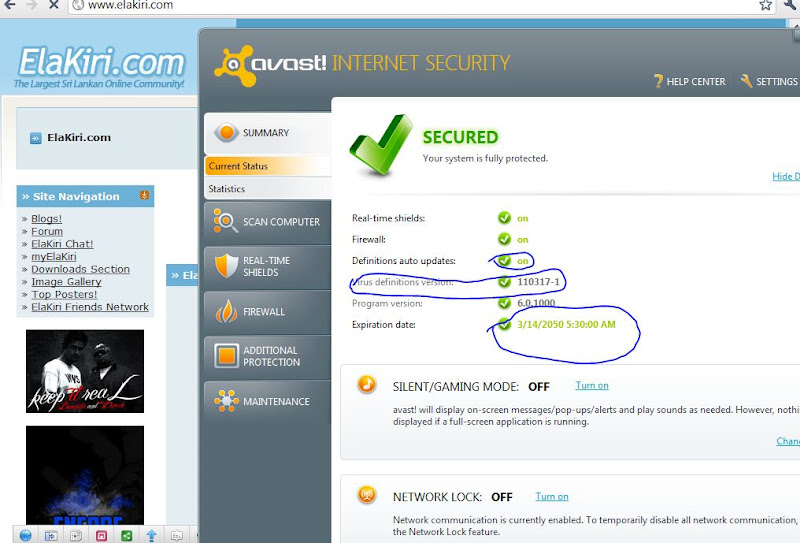The image size is (800, 543).
Task: Click the large green Secured checkmark
Action: tap(381, 144)
